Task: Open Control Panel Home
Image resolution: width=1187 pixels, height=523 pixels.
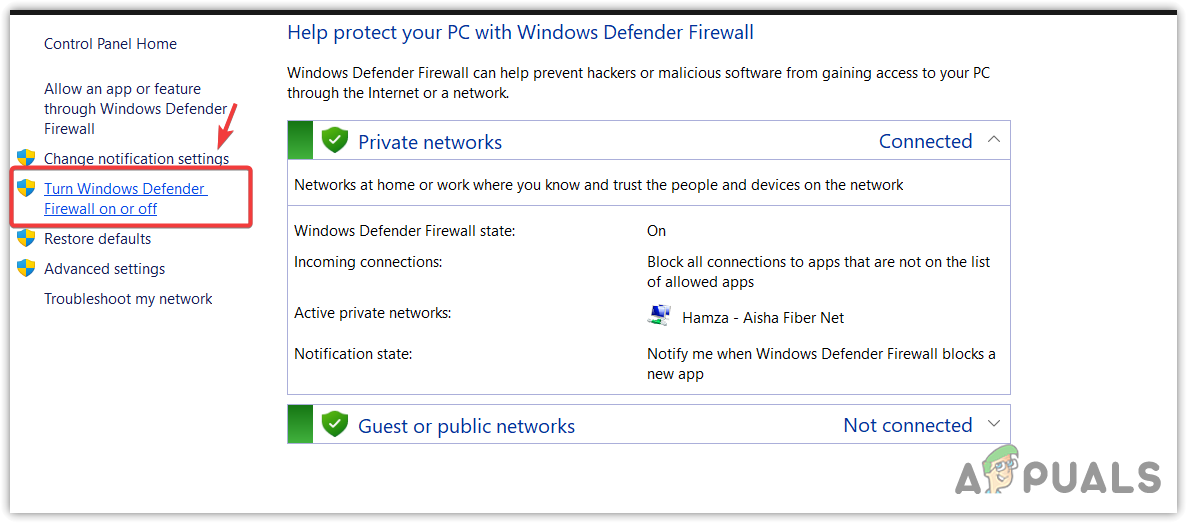Action: [x=110, y=44]
